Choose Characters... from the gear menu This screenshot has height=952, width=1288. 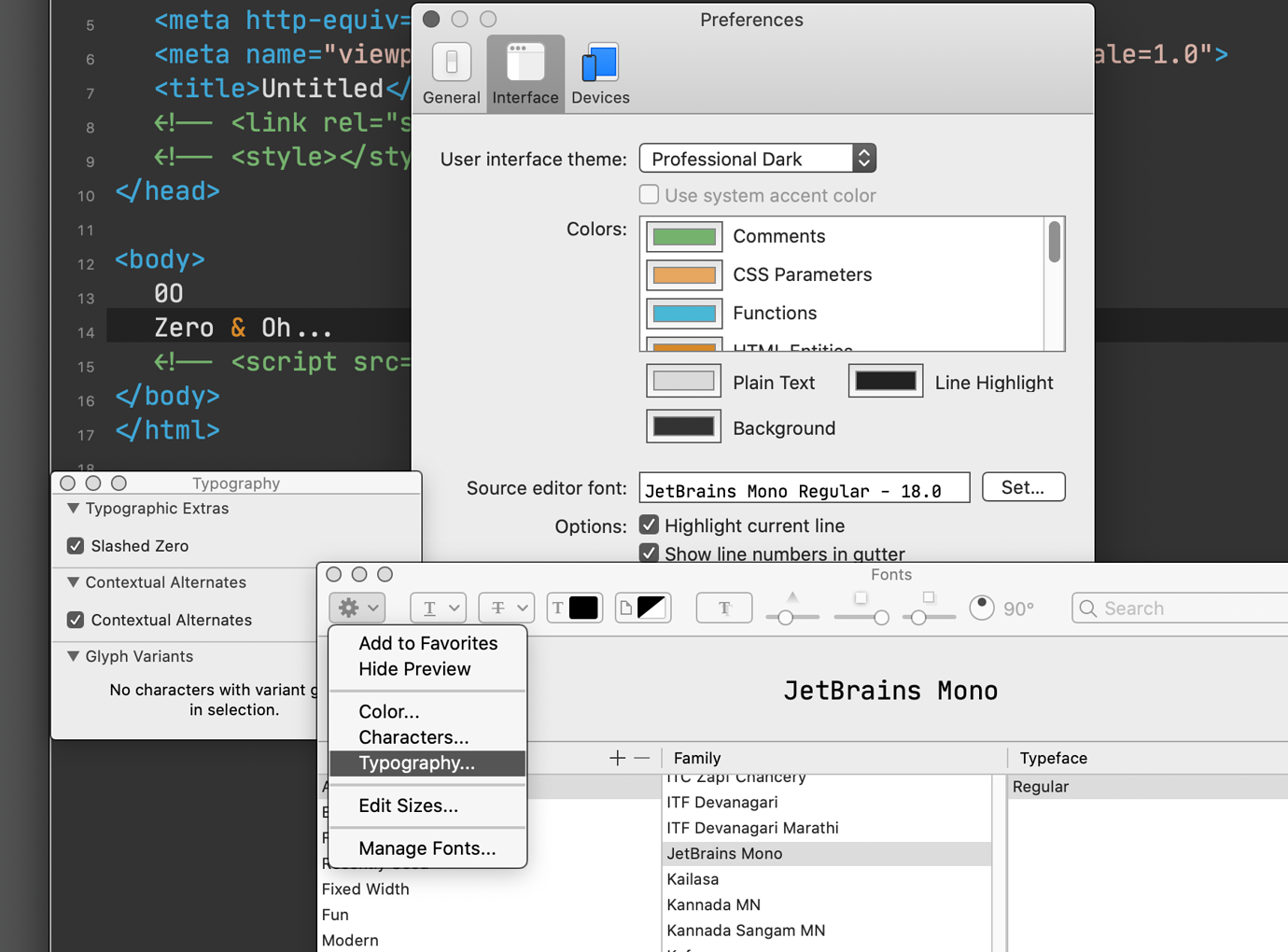(x=427, y=737)
